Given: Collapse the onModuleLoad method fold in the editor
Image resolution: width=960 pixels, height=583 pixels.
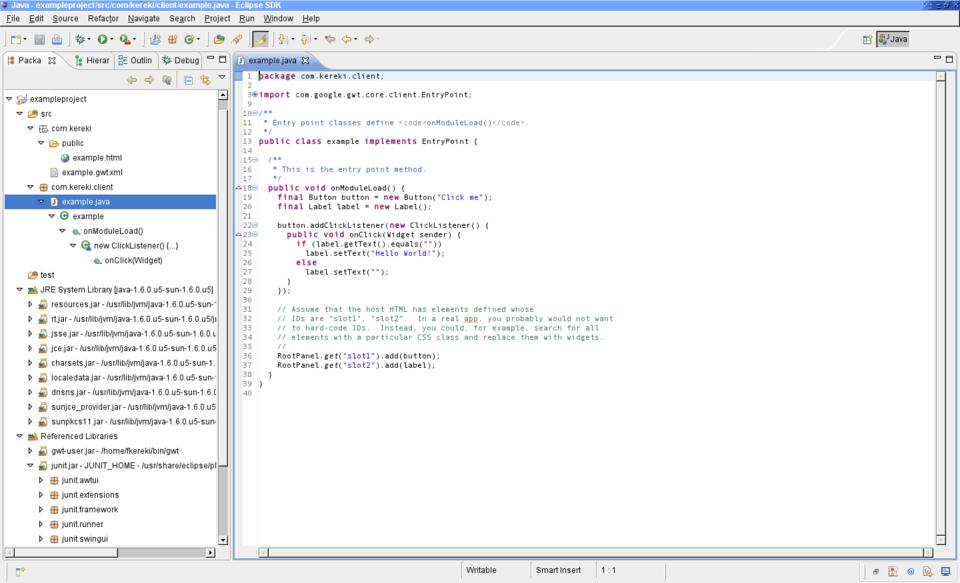Looking at the screenshot, I should [x=255, y=188].
